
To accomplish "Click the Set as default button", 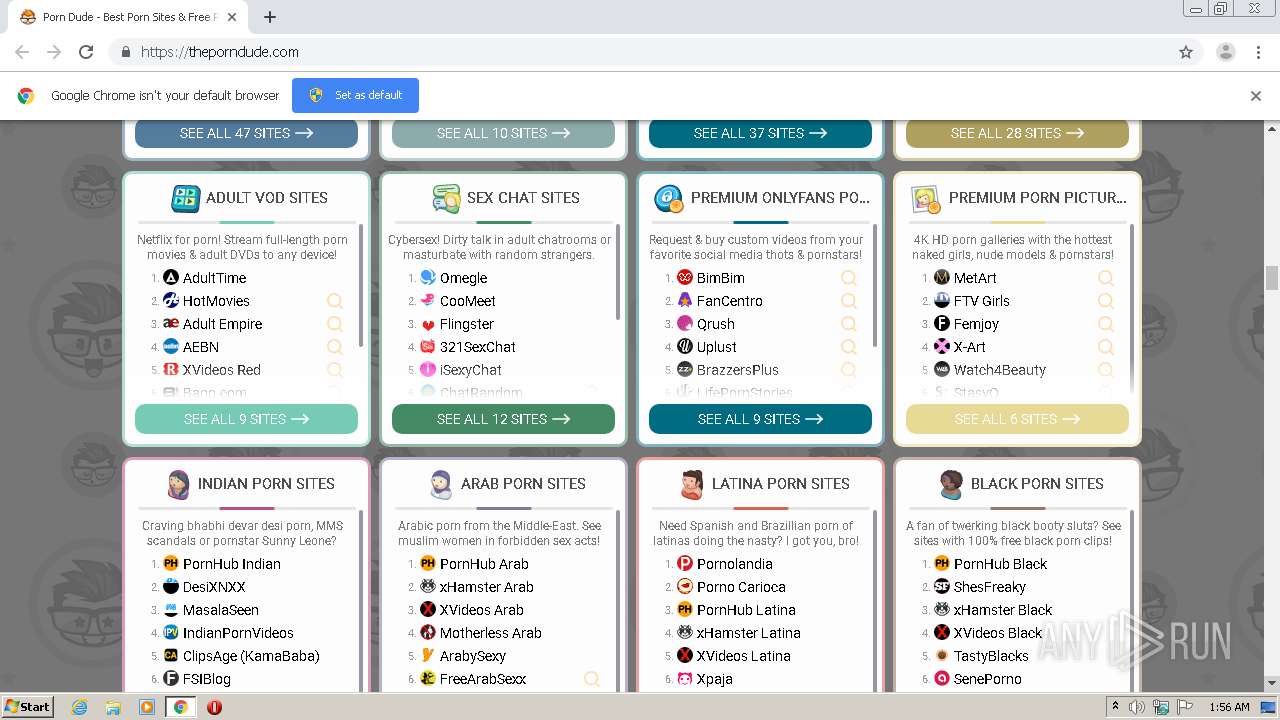I will click(x=355, y=95).
